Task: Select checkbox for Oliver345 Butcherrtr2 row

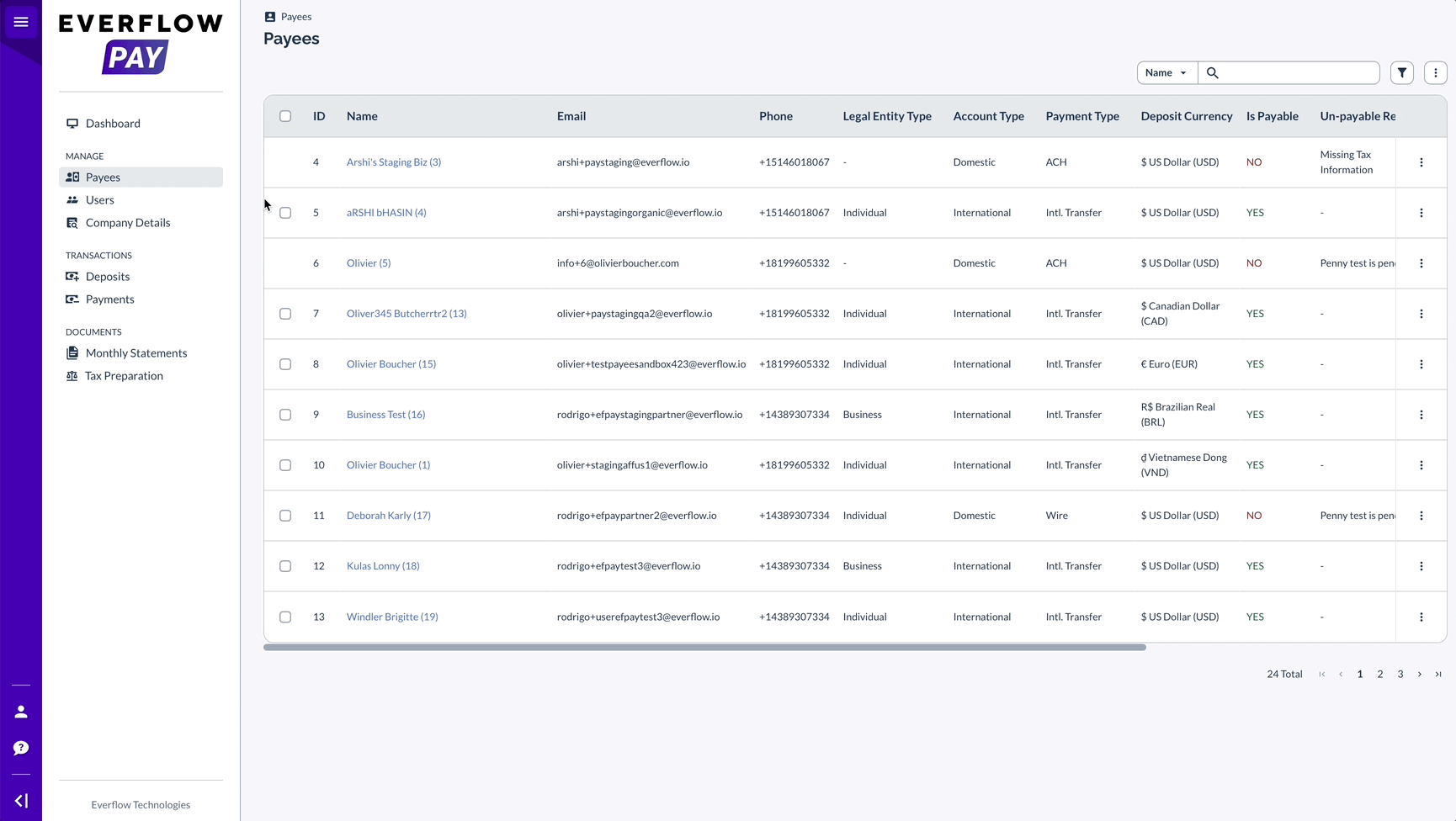Action: (285, 314)
